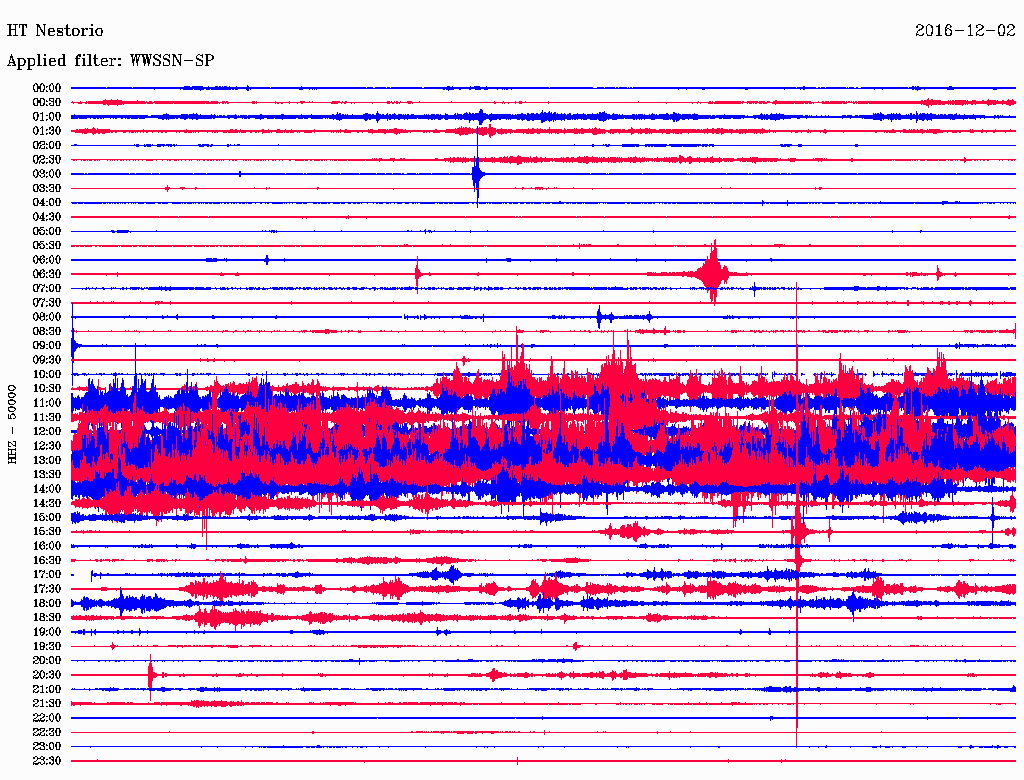Select the 11:30 time label
Image resolution: width=1024 pixels, height=780 pixels.
(47, 417)
